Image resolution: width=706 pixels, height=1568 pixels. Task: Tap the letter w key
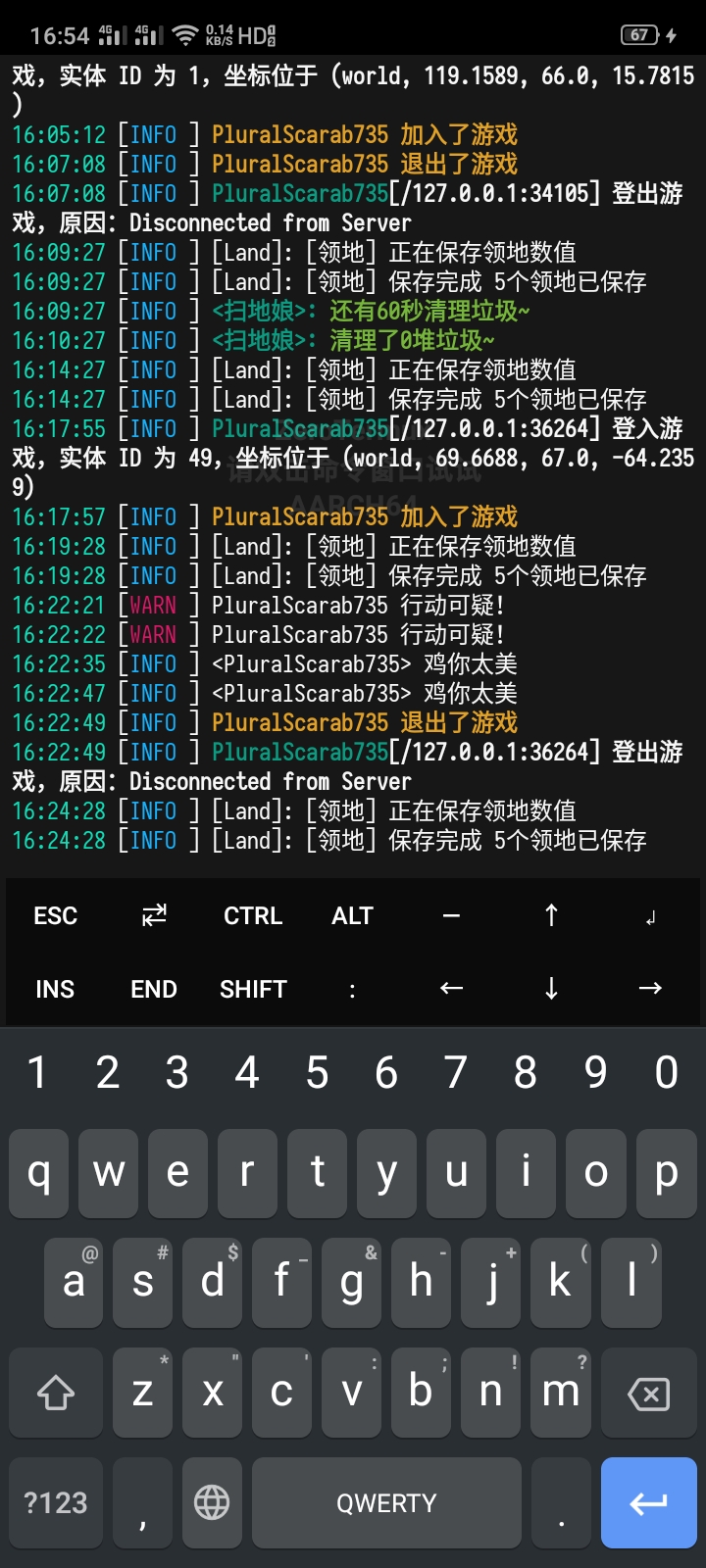[x=109, y=1173]
